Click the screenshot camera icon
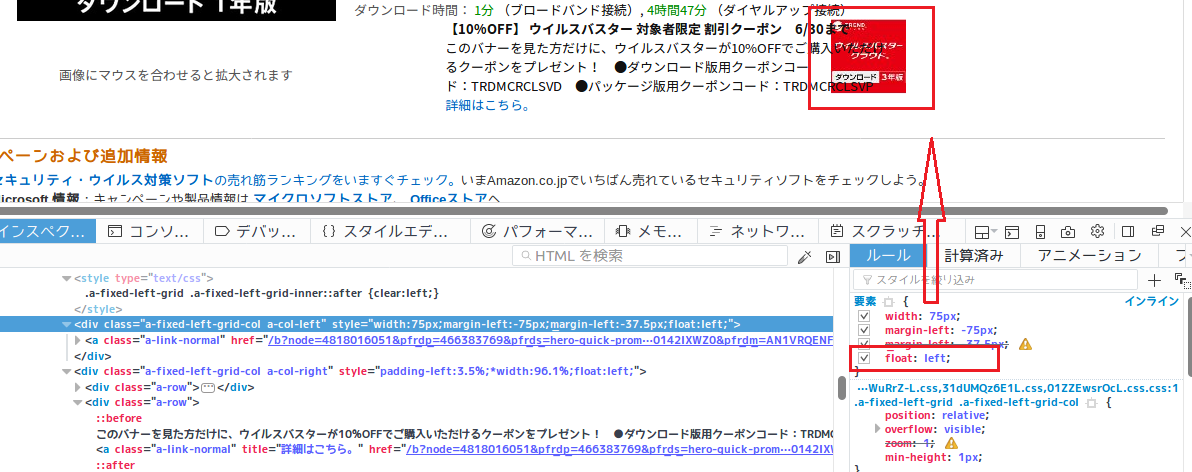 (1068, 231)
